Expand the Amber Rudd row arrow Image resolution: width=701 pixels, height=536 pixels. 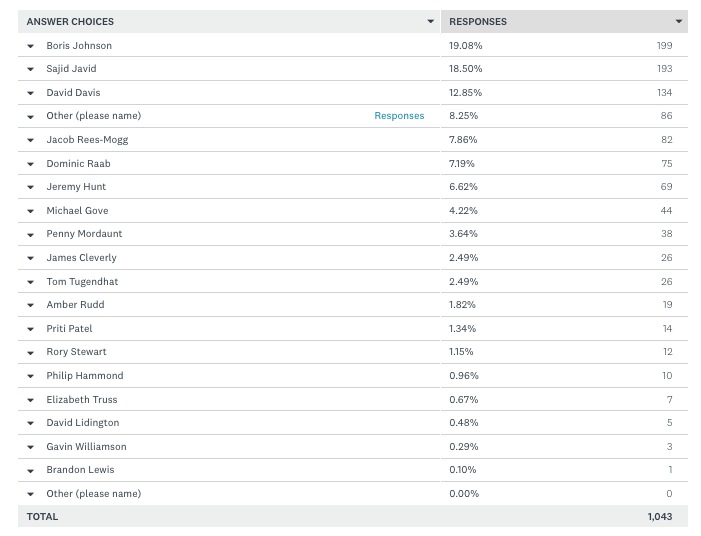(32, 305)
